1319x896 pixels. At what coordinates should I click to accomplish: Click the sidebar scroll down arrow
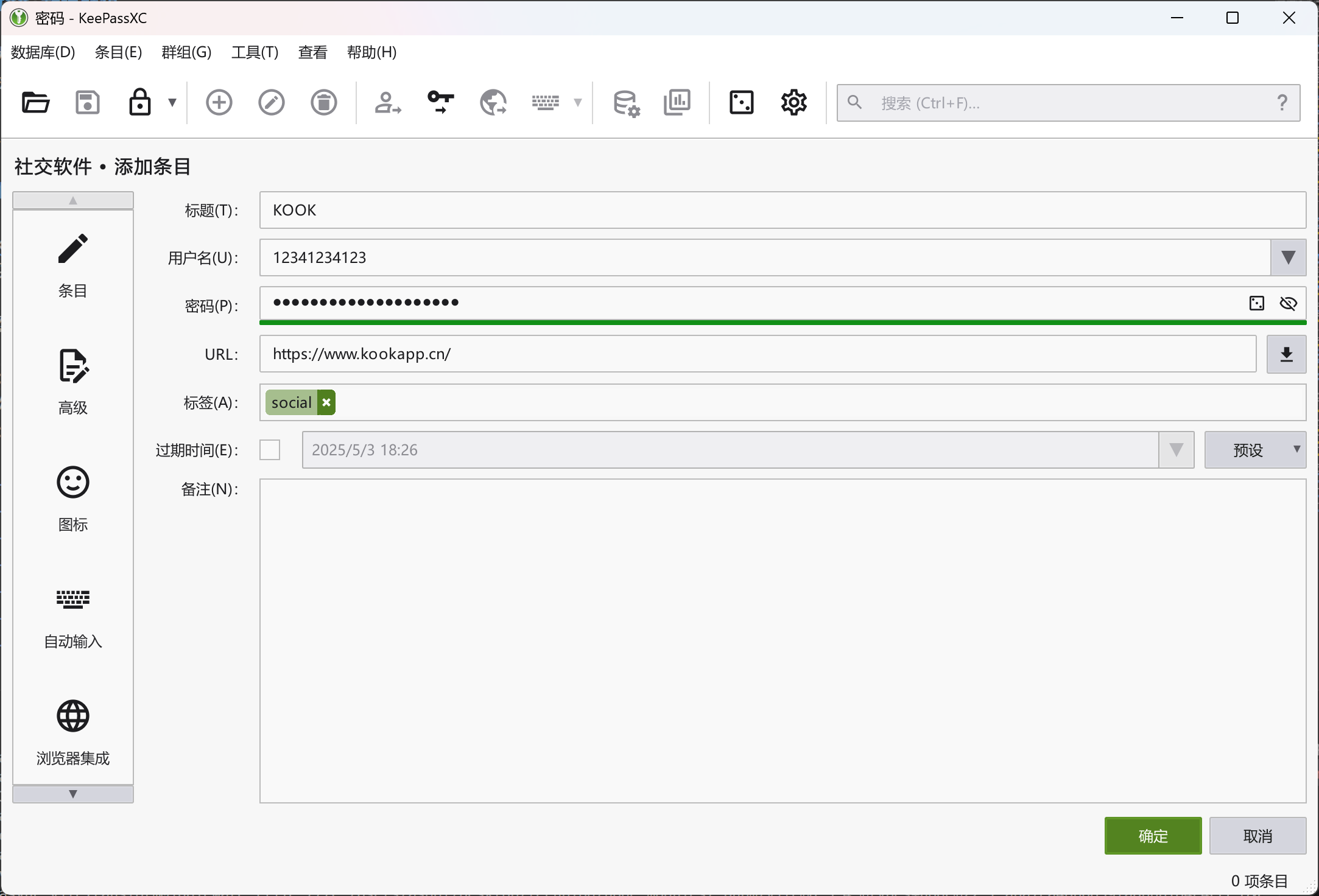[x=73, y=794]
